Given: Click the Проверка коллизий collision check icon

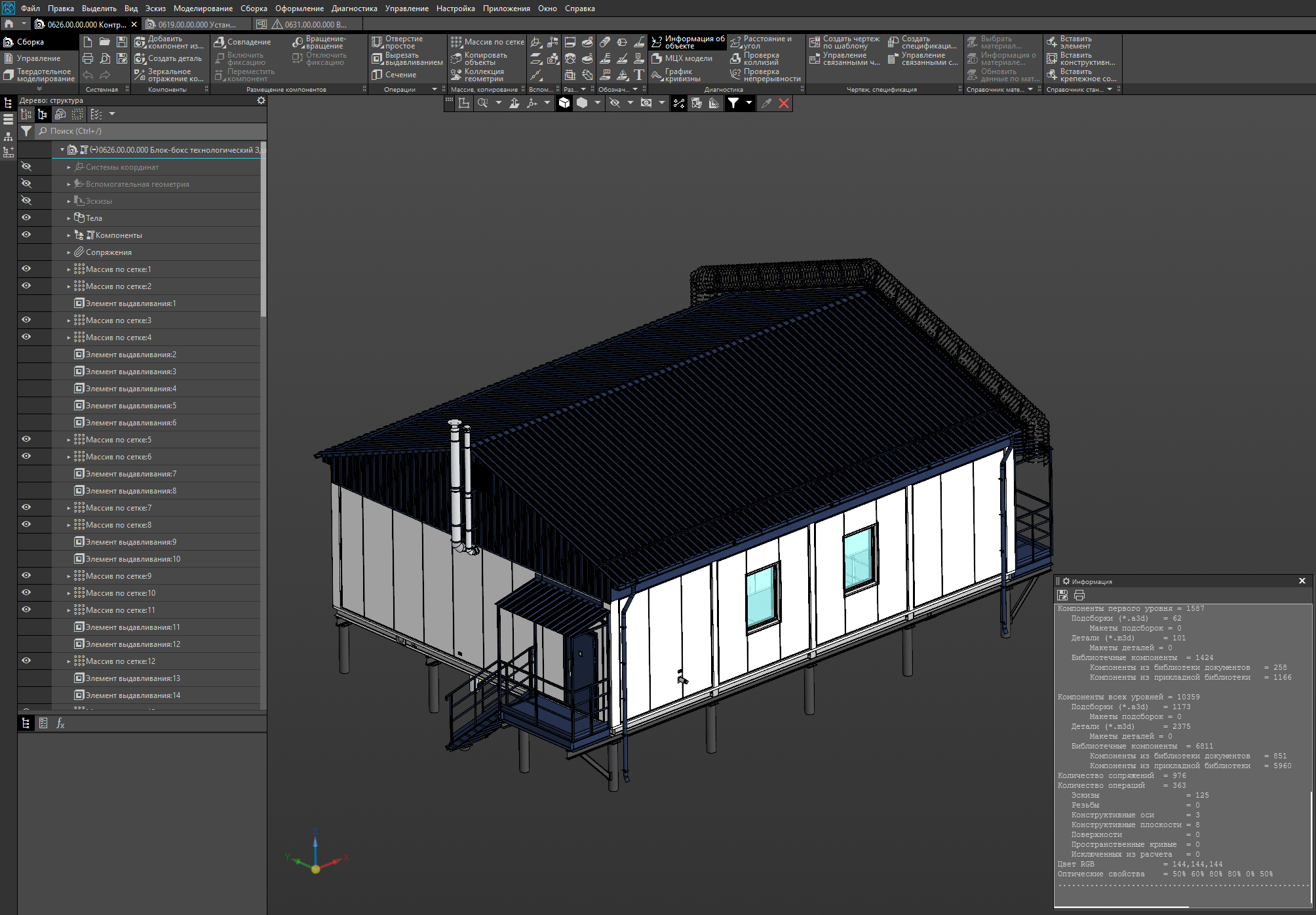Looking at the screenshot, I should tap(736, 58).
